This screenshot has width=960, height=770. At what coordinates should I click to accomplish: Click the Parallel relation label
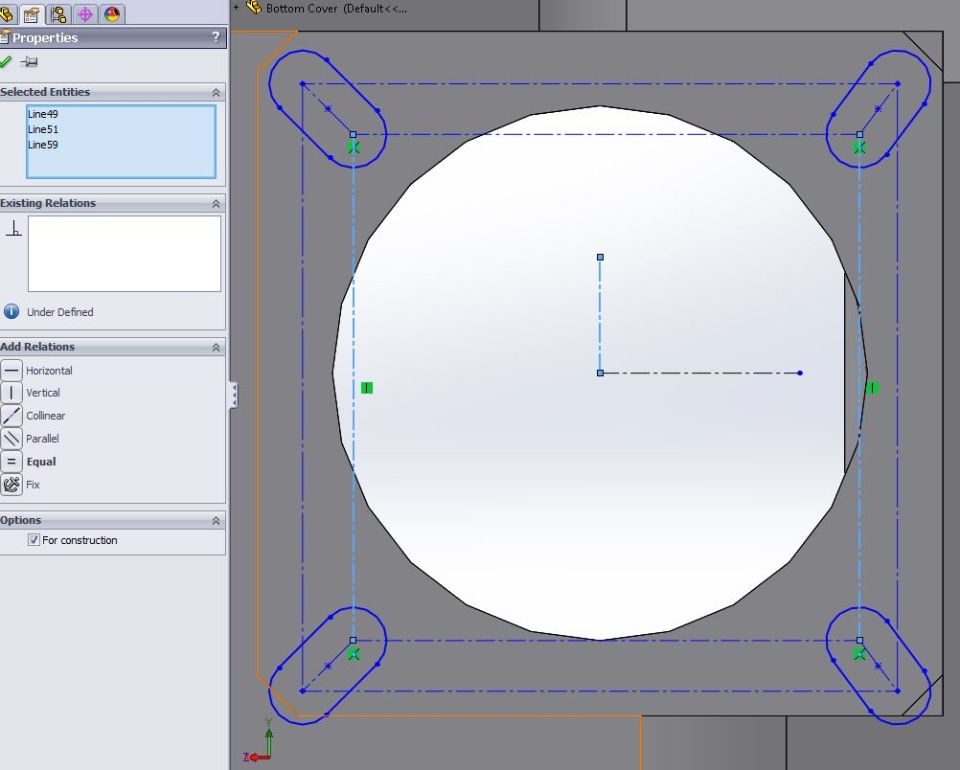point(42,439)
